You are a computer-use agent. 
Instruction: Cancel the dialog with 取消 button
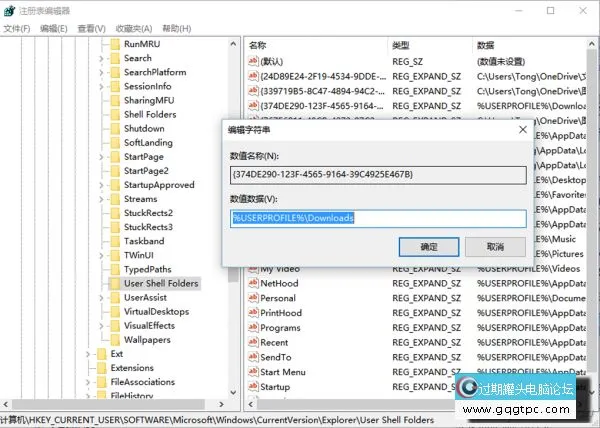495,246
